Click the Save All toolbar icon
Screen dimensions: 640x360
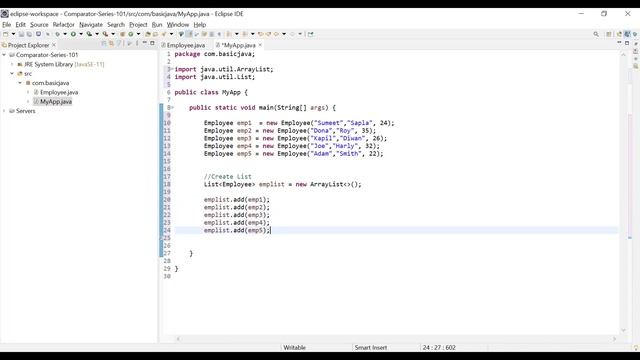(x=29, y=34)
